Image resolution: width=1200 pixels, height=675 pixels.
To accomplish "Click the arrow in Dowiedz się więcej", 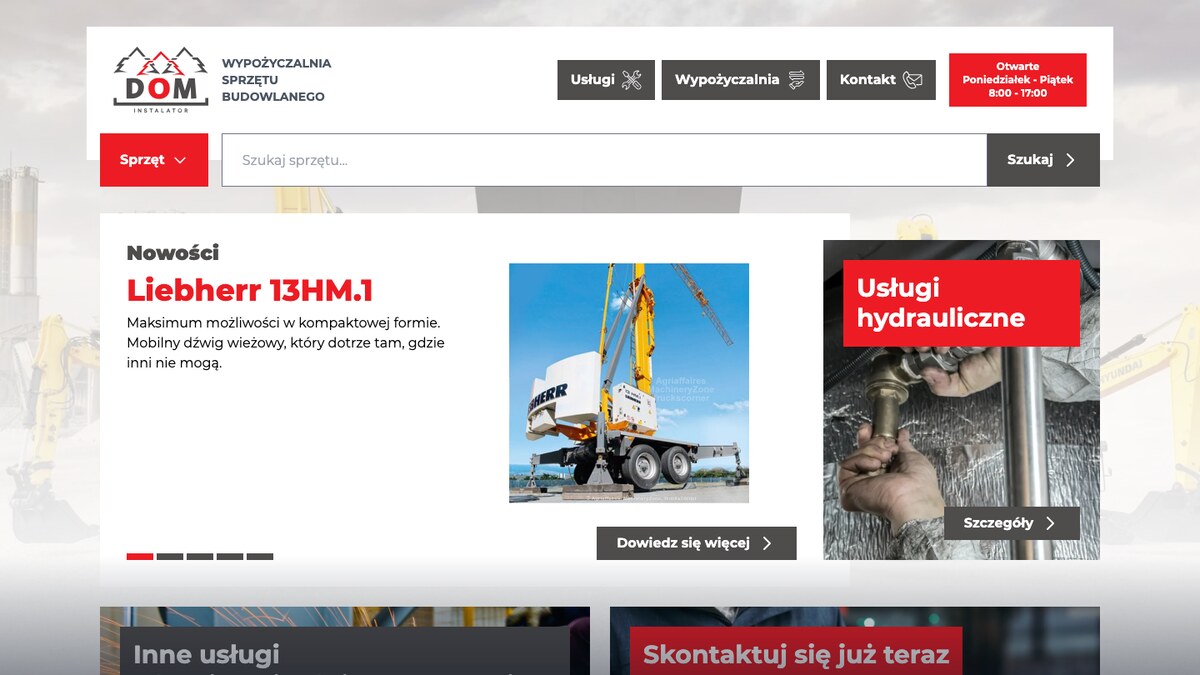I will click(767, 543).
